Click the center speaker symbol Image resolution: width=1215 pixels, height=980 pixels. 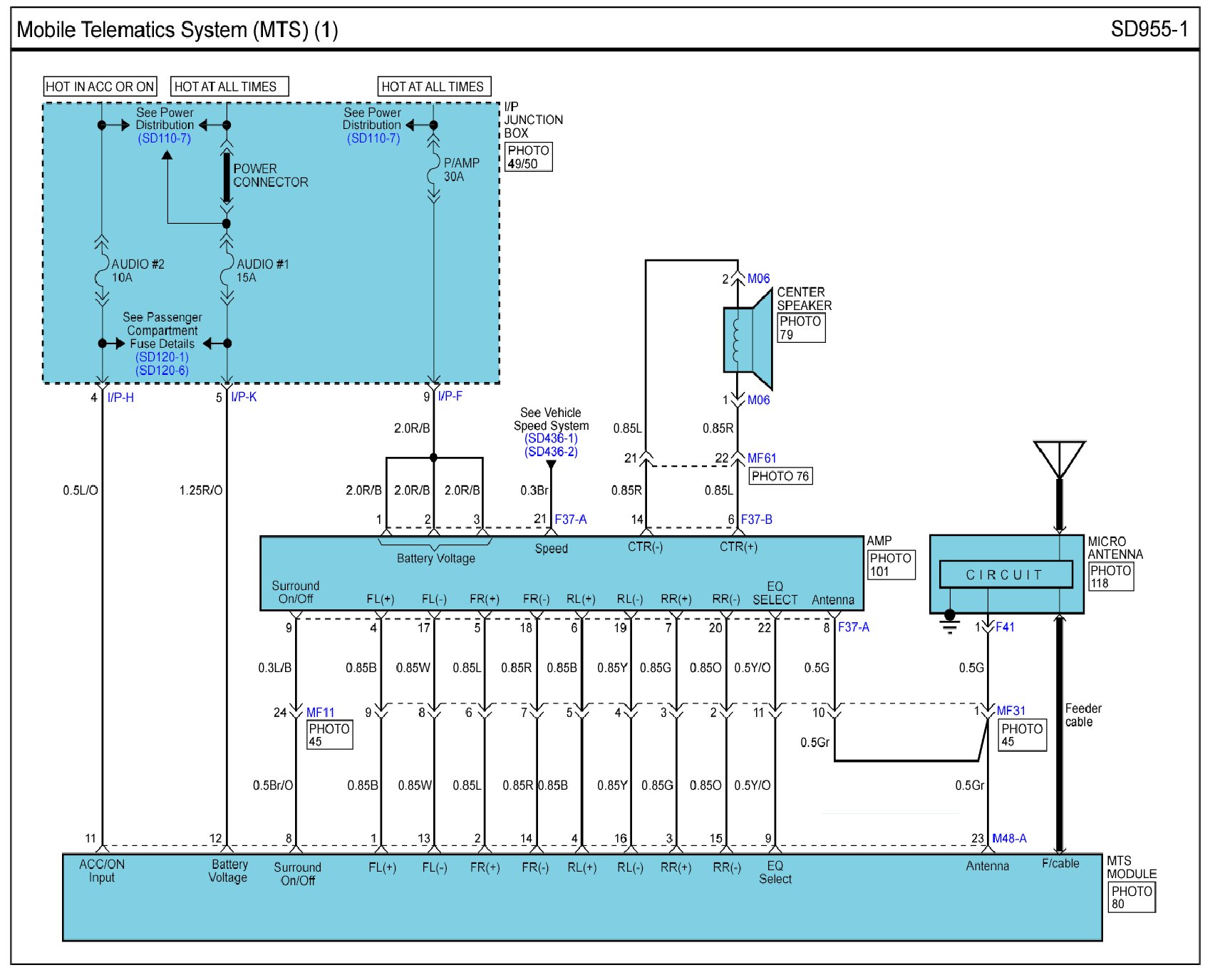point(747,340)
